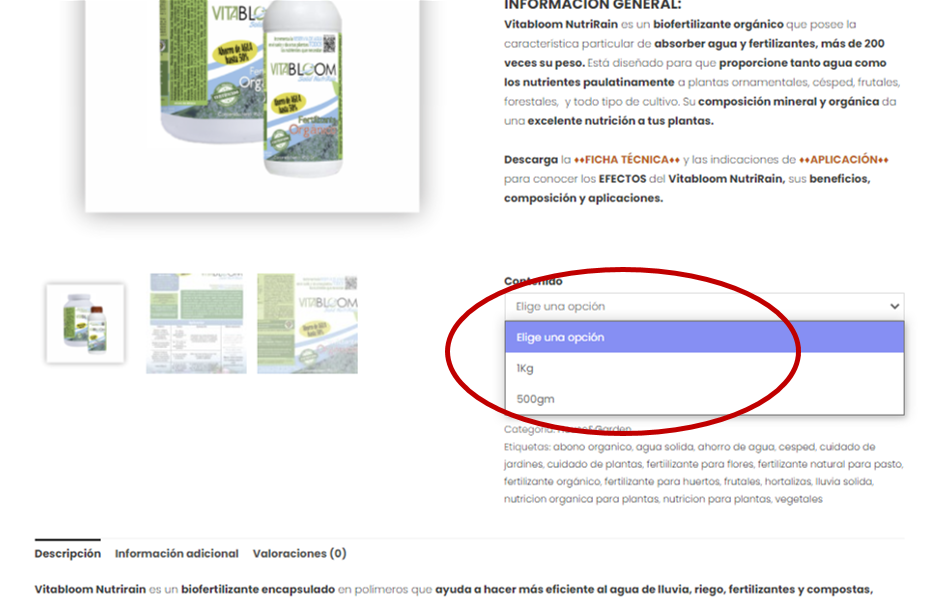Screen dimensions: 943x602
Task: Open the 'fertilizante orgánico' tag
Action: click(x=551, y=481)
